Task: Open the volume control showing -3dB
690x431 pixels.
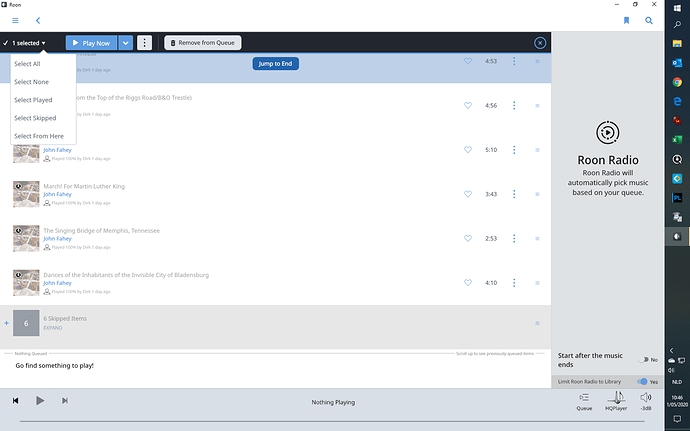Action: point(646,402)
